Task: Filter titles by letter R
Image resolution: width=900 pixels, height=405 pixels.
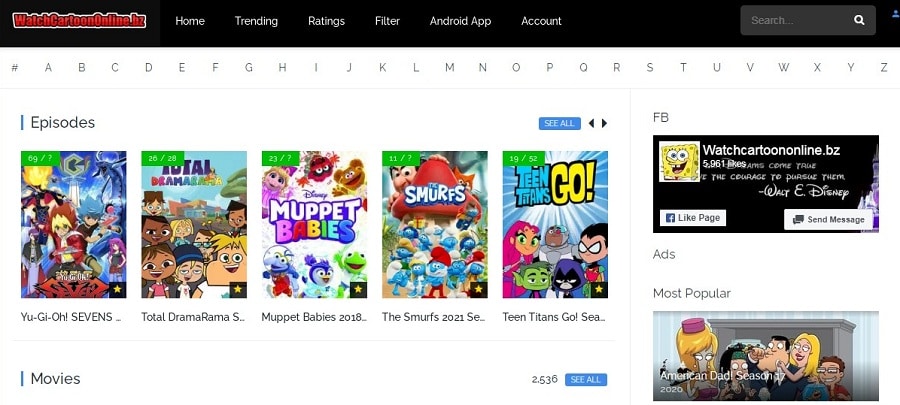Action: [x=616, y=68]
